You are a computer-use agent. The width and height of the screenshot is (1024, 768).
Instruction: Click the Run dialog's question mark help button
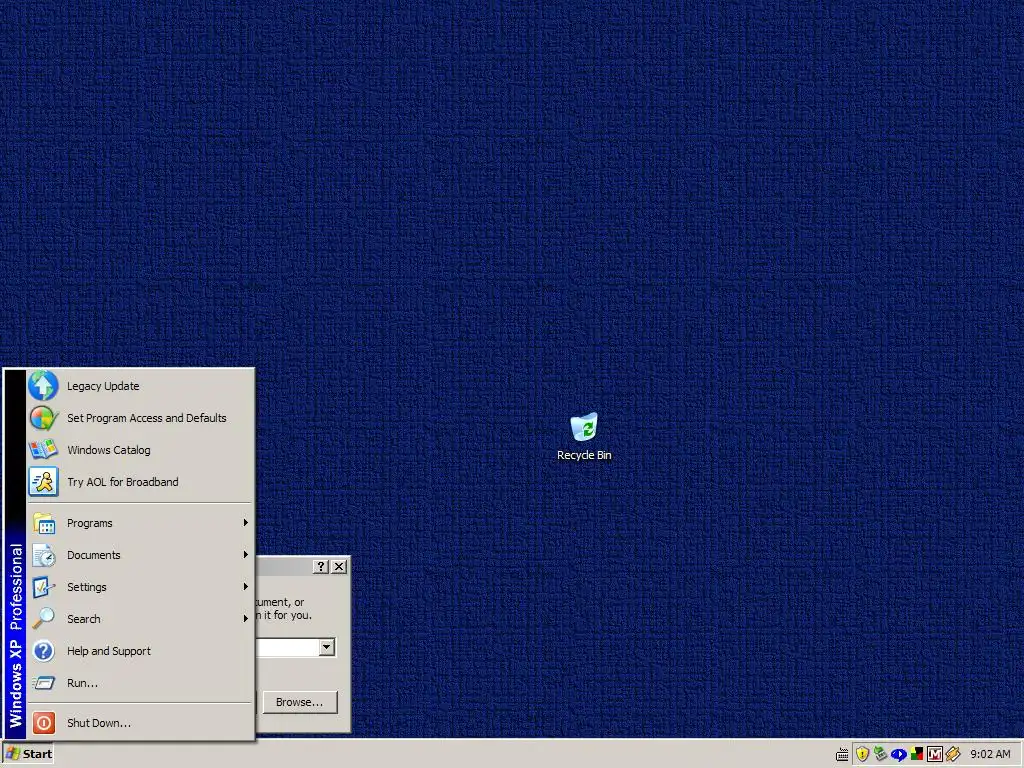click(x=321, y=566)
